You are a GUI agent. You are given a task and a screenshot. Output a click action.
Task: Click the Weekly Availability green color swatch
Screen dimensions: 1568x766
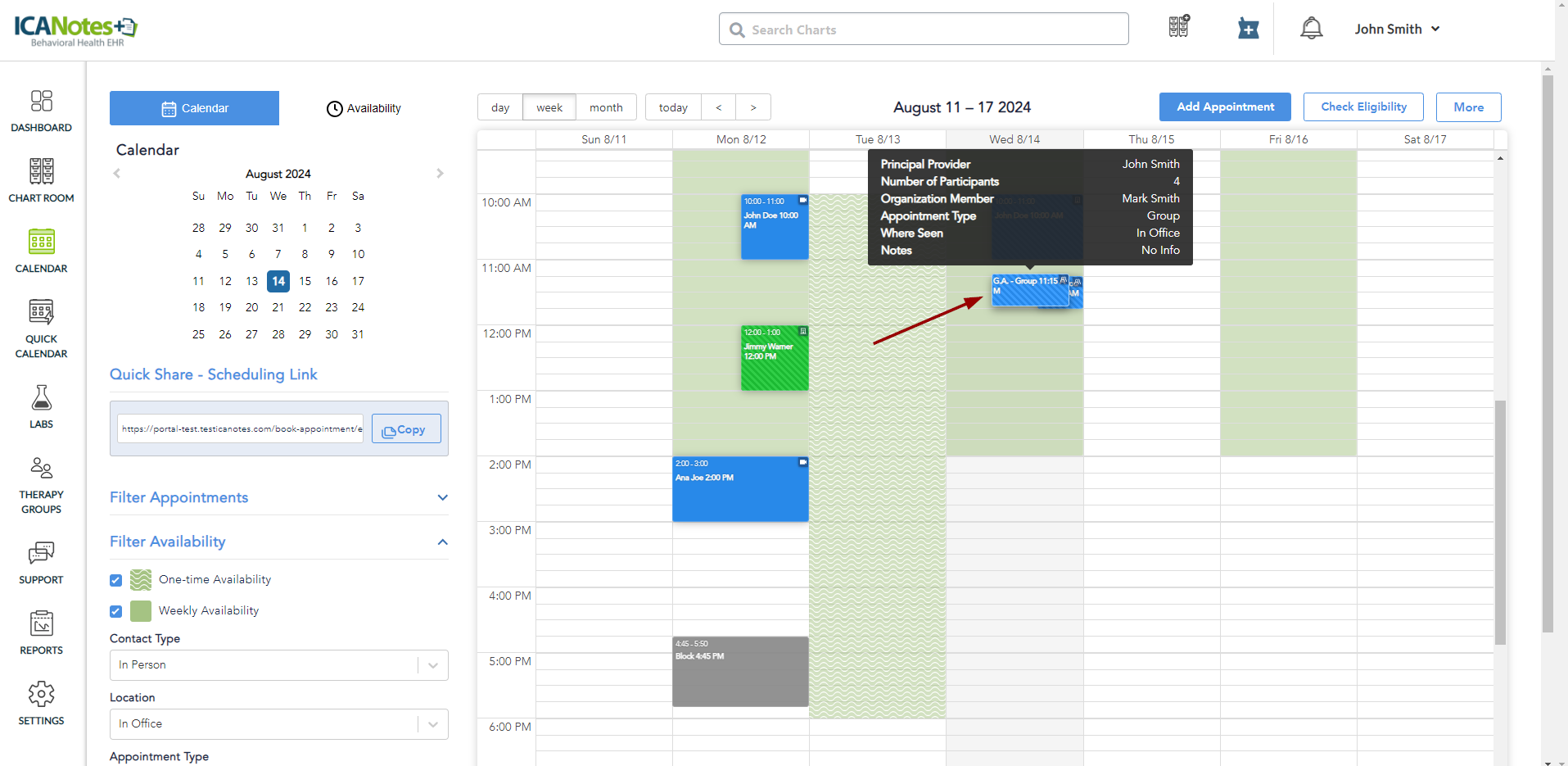coord(141,611)
